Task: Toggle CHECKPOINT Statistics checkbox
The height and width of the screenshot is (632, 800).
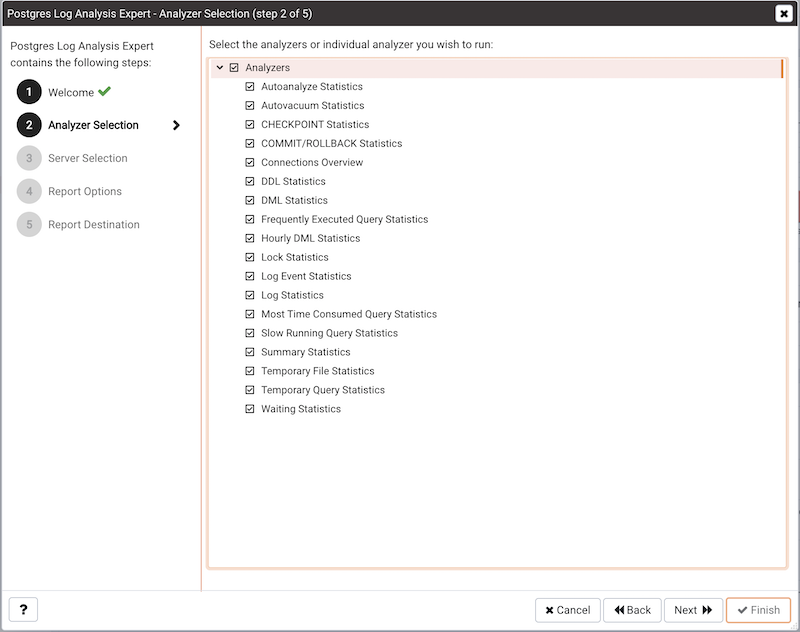Action: click(249, 124)
